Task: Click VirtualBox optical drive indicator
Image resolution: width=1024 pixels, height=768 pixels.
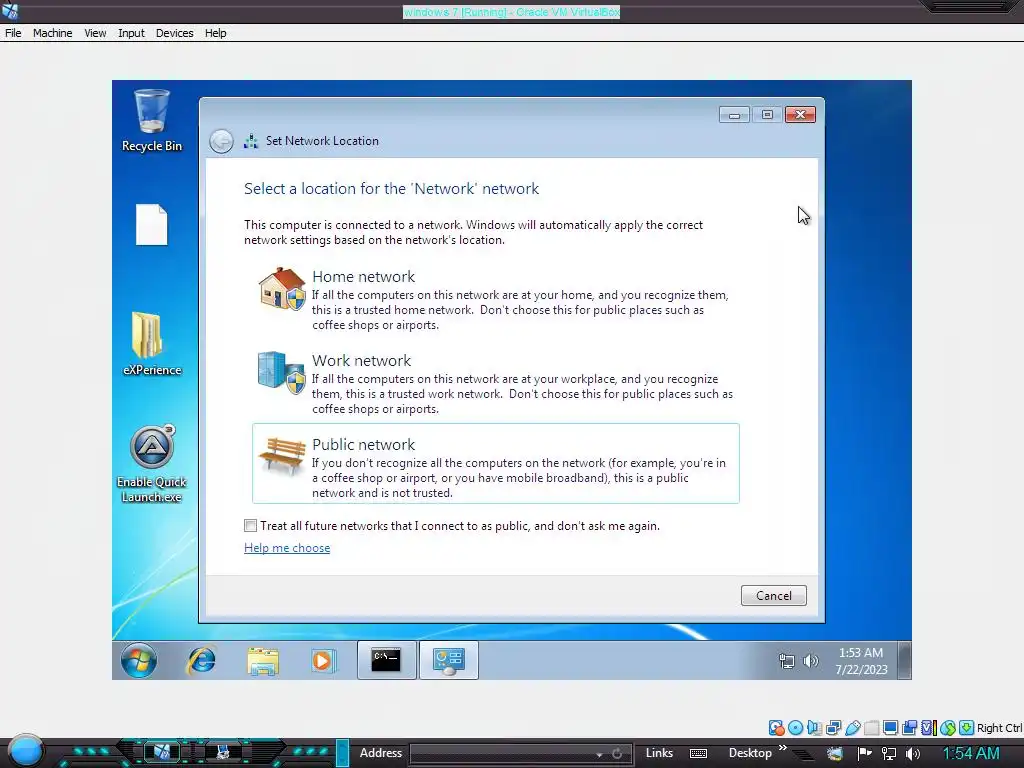Action: tap(795, 728)
